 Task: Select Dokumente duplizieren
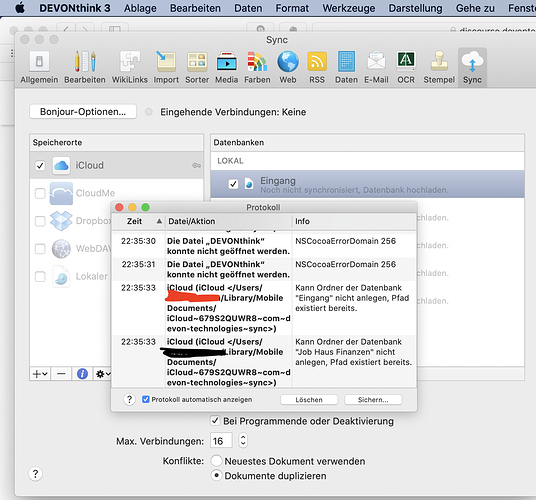[x=216, y=475]
